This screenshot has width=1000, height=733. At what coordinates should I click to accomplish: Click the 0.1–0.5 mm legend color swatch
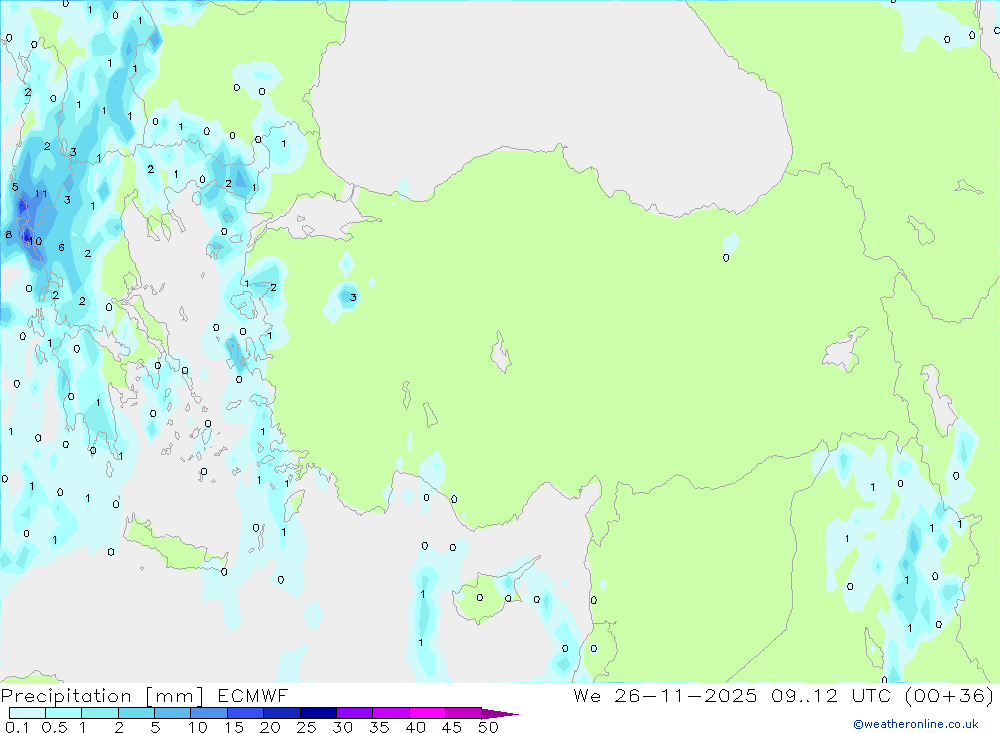pos(27,713)
